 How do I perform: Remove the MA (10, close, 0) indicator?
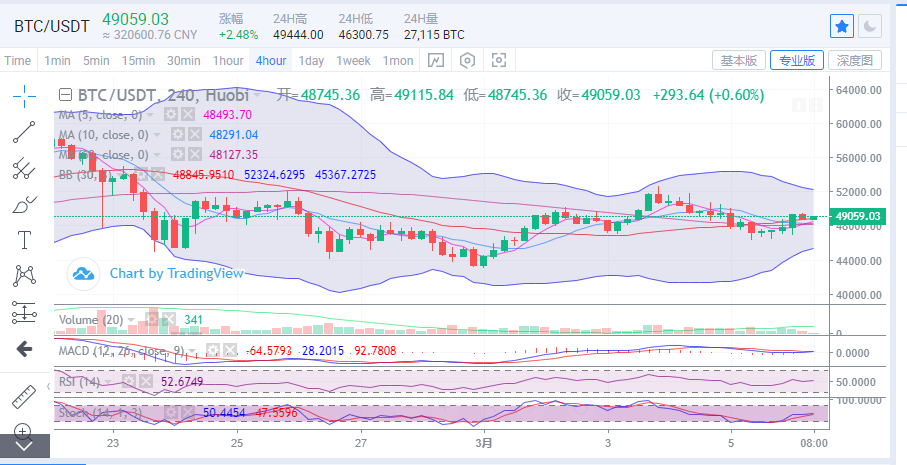(195, 135)
